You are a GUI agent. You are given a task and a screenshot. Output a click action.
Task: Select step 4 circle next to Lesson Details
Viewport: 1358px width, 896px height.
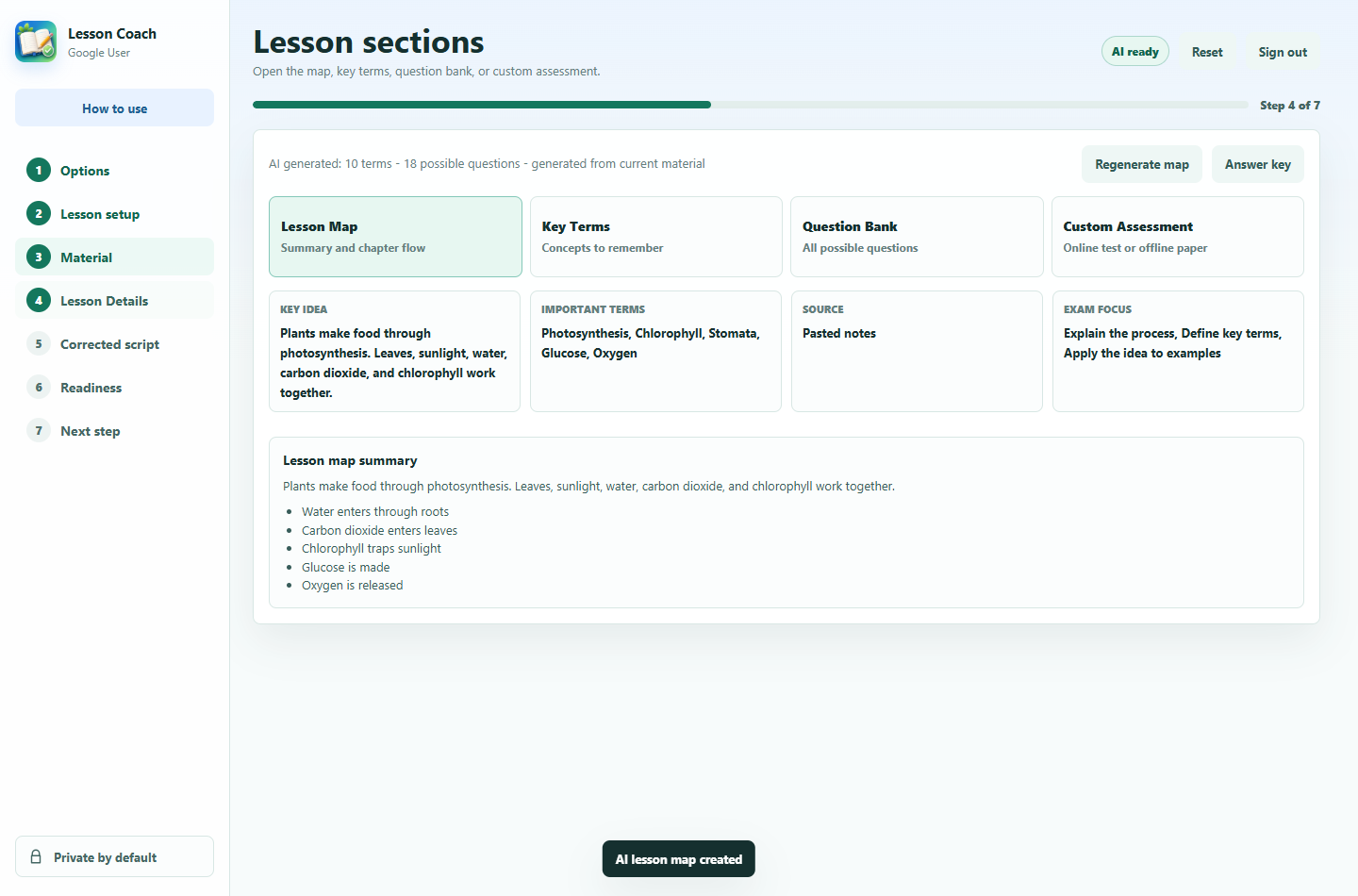(x=39, y=301)
